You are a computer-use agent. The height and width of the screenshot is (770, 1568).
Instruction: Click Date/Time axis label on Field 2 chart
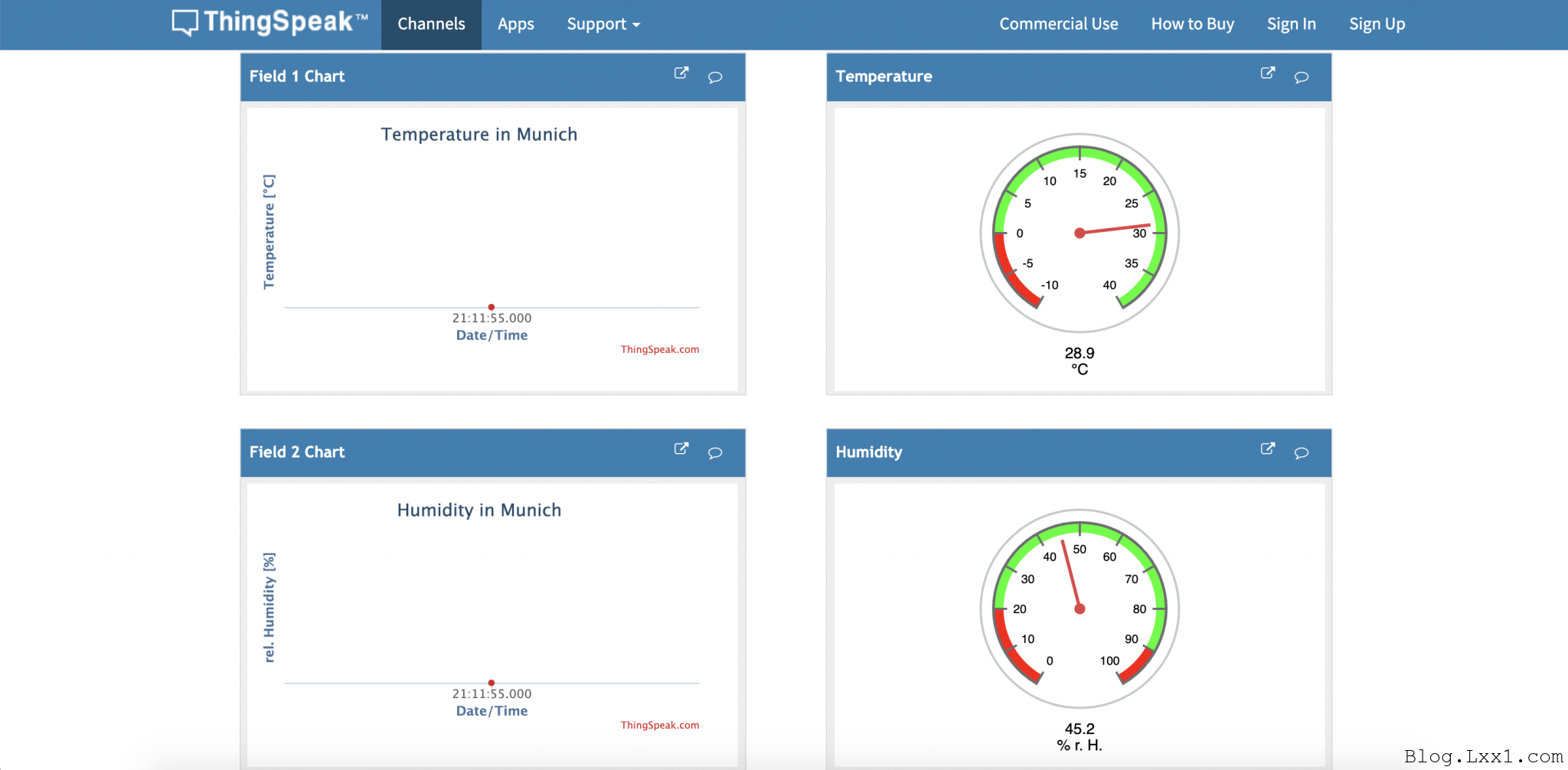coord(492,711)
